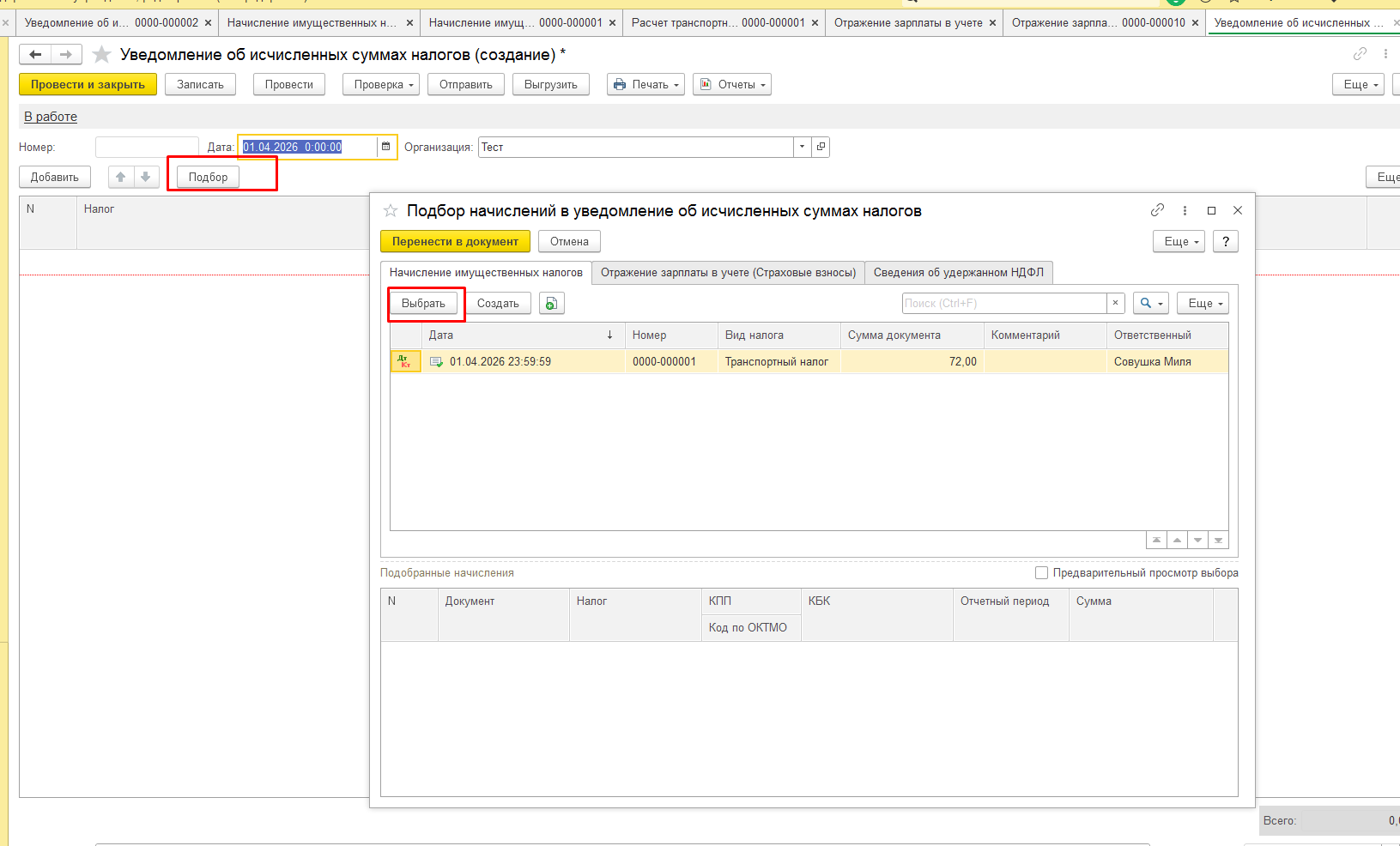Click the Выгрузить button
Screen dimensions: 1400x846
551,84
